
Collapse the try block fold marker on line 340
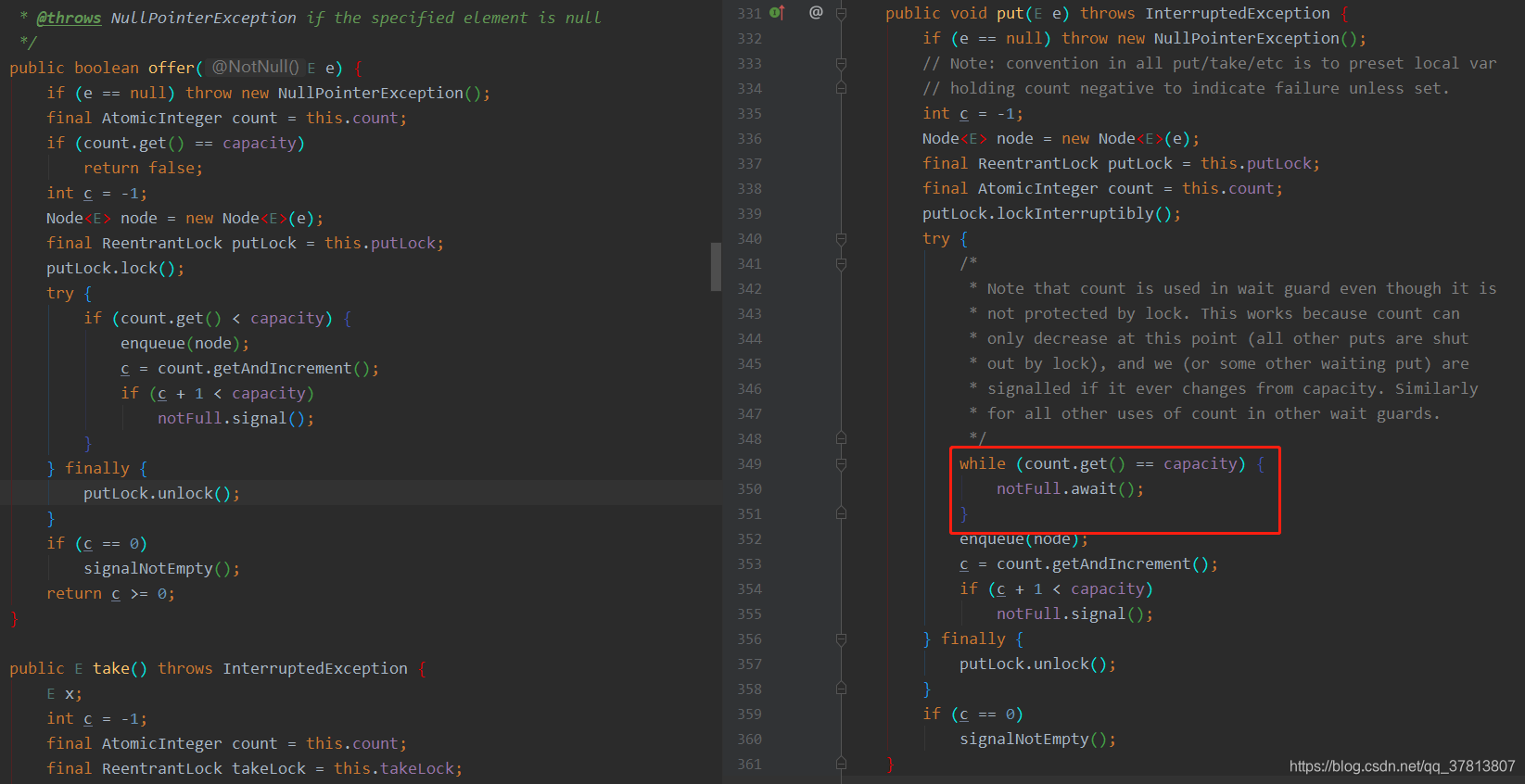point(841,238)
